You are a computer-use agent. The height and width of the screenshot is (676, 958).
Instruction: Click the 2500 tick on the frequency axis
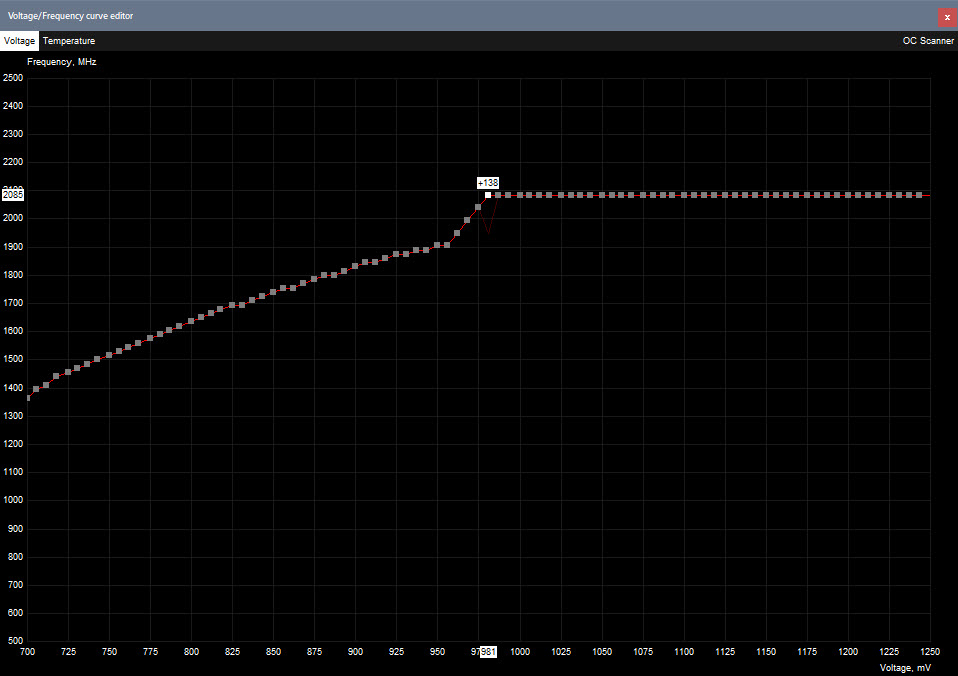(13, 78)
